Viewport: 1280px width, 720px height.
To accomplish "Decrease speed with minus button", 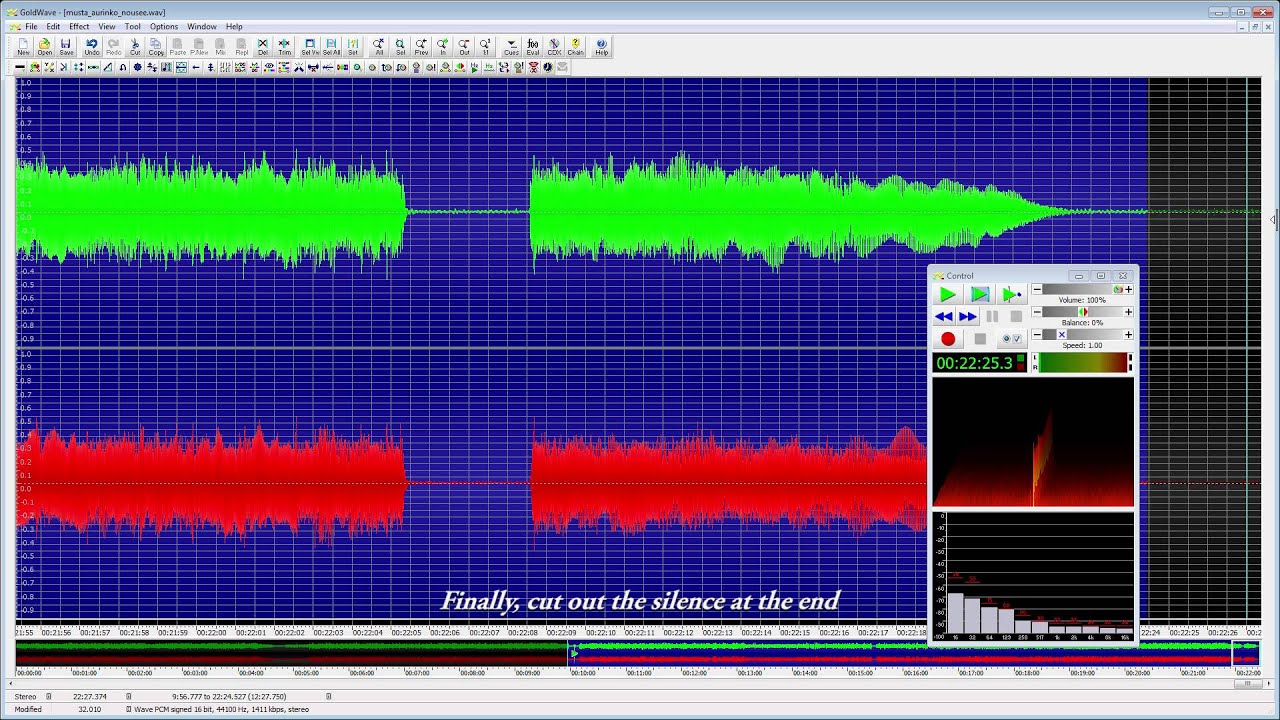I will tap(1037, 335).
